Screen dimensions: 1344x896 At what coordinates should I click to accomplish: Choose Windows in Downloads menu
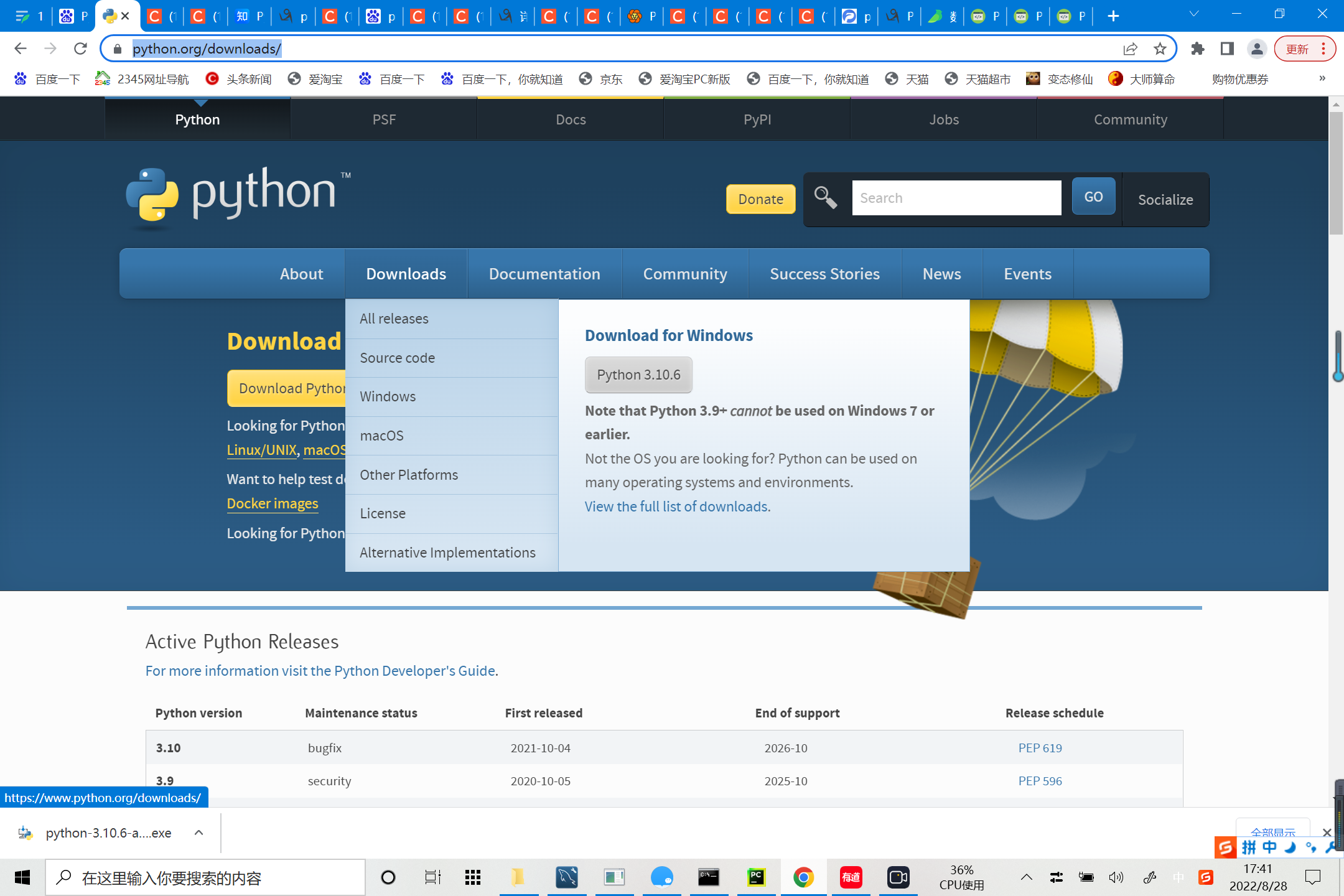point(452,396)
